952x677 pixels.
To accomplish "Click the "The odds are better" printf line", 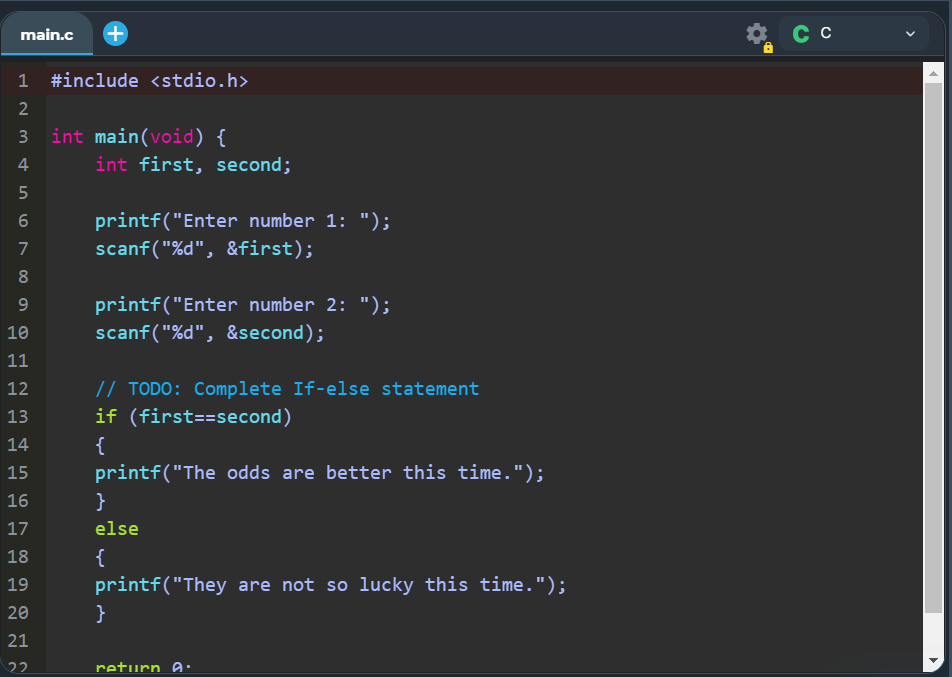I will pyautogui.click(x=320, y=473).
